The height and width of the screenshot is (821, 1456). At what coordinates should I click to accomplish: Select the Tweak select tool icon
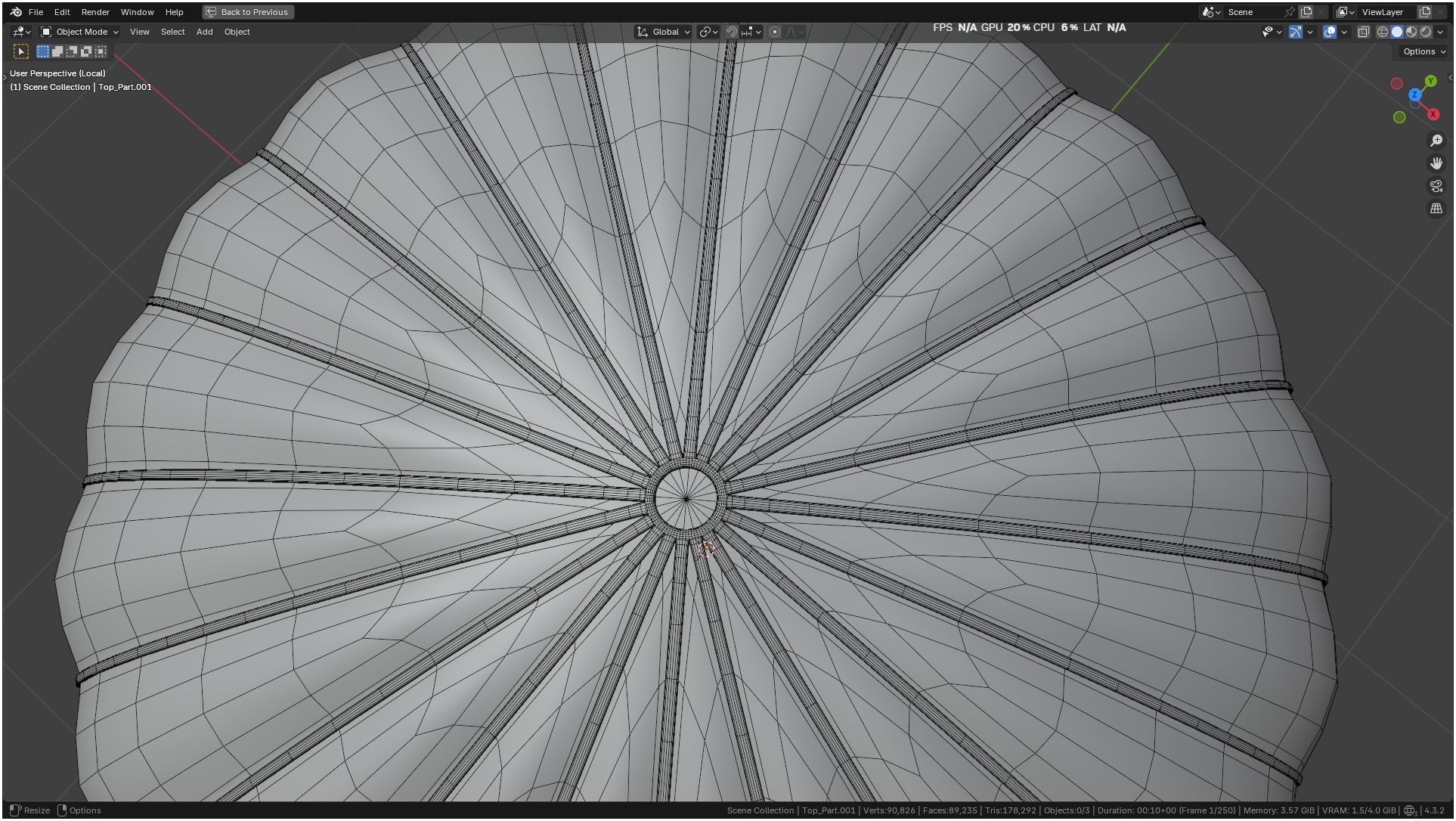click(21, 51)
